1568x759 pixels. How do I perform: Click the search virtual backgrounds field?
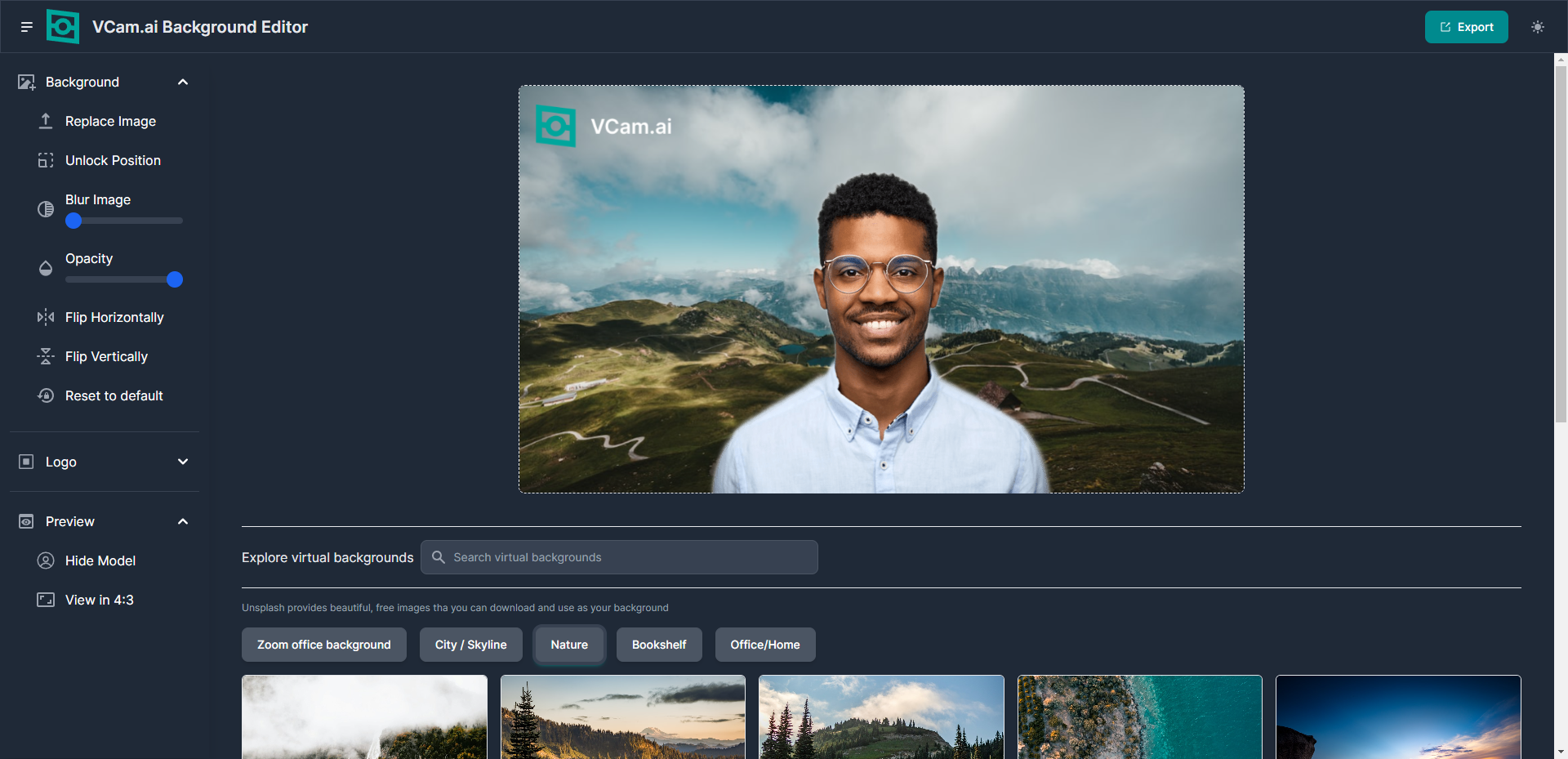[618, 557]
